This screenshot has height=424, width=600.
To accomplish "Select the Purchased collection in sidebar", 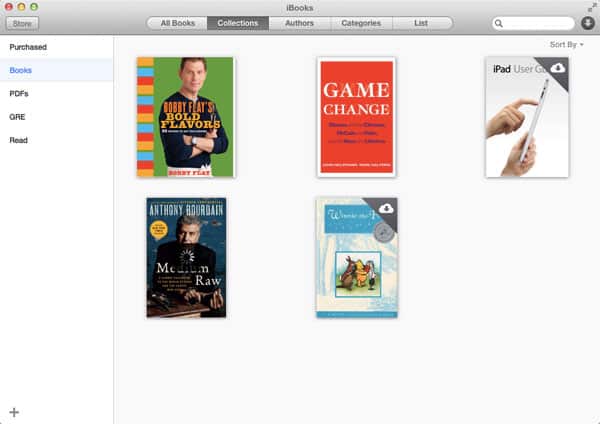I will [28, 47].
